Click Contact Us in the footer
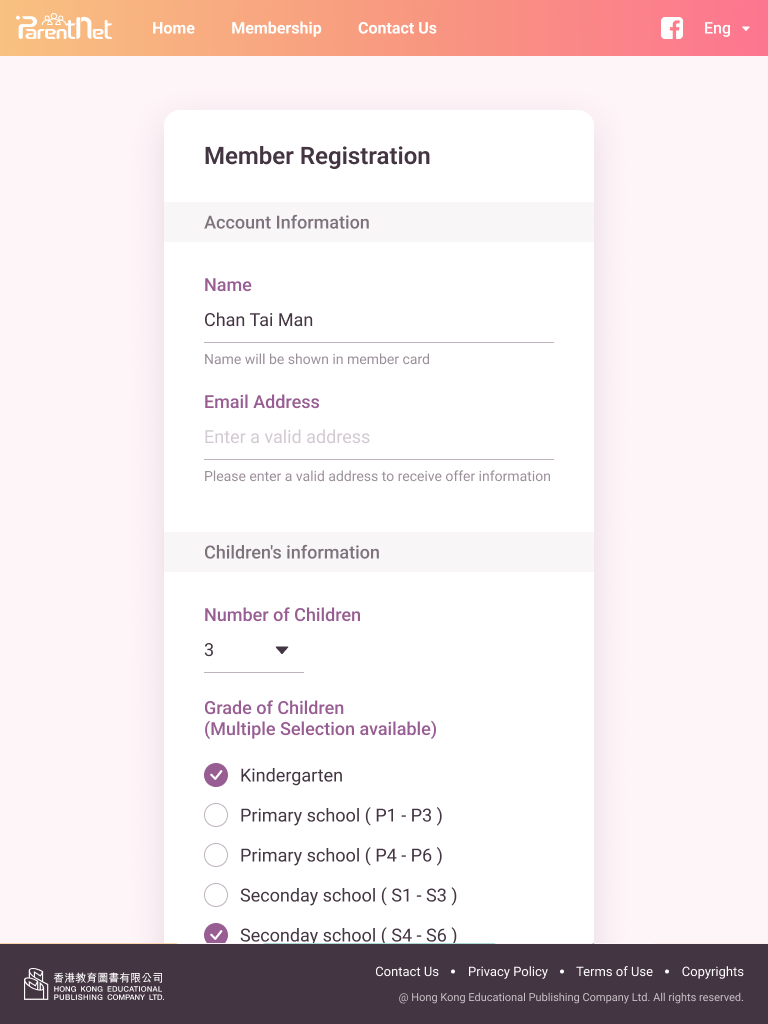Viewport: 768px width, 1024px height. 407,971
